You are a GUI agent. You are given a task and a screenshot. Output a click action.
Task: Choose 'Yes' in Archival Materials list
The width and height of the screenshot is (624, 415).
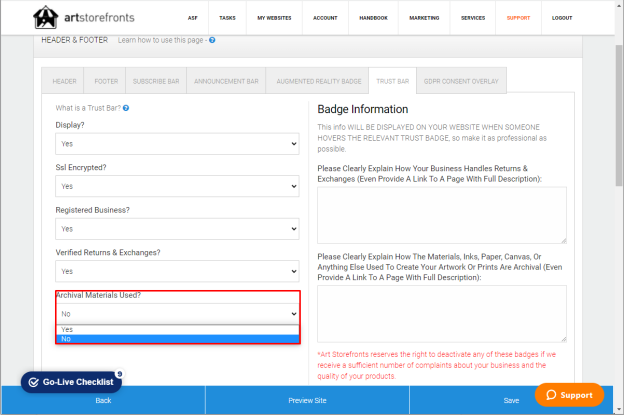click(177, 329)
